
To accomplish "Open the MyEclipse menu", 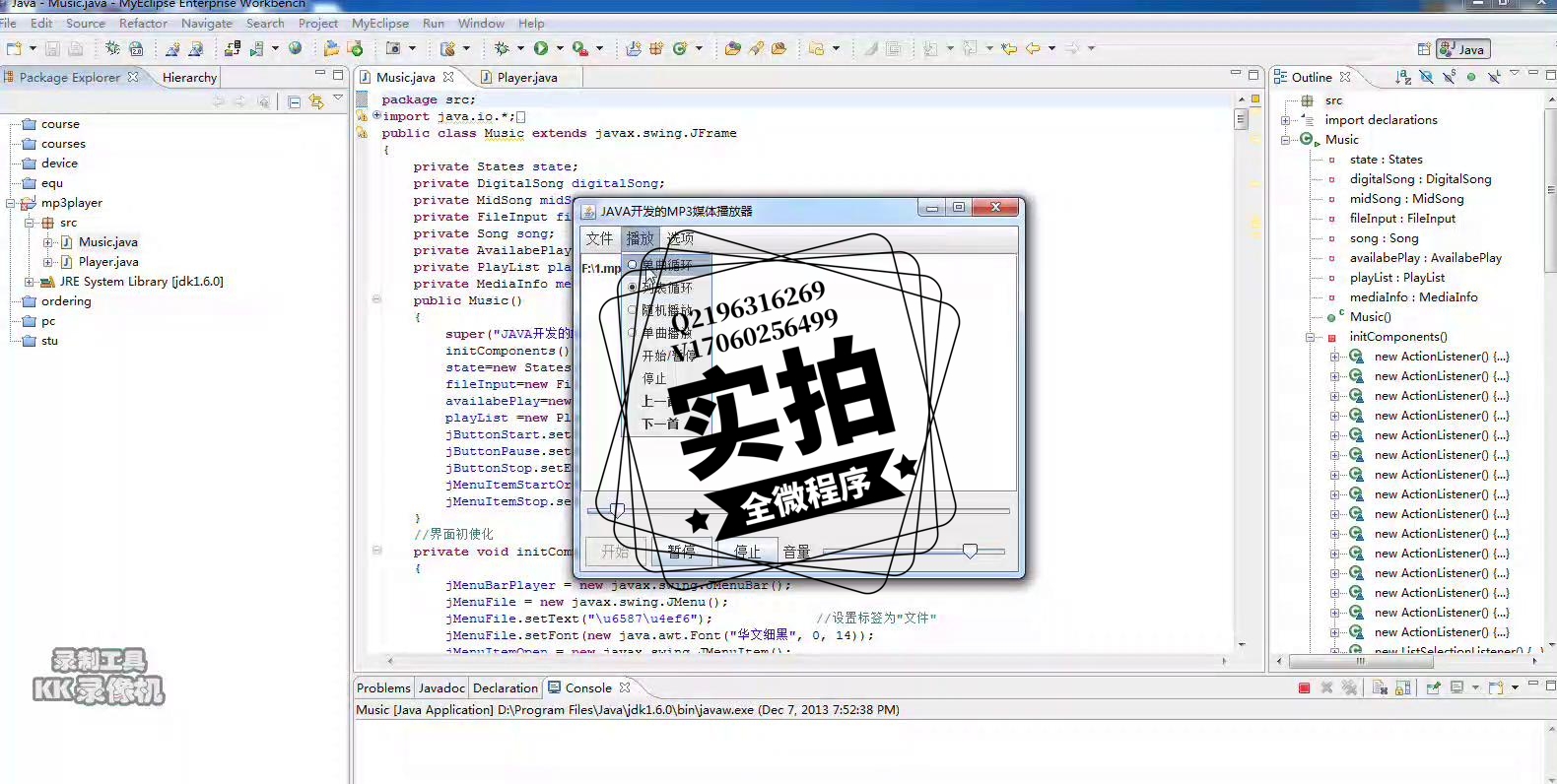I will (x=379, y=23).
